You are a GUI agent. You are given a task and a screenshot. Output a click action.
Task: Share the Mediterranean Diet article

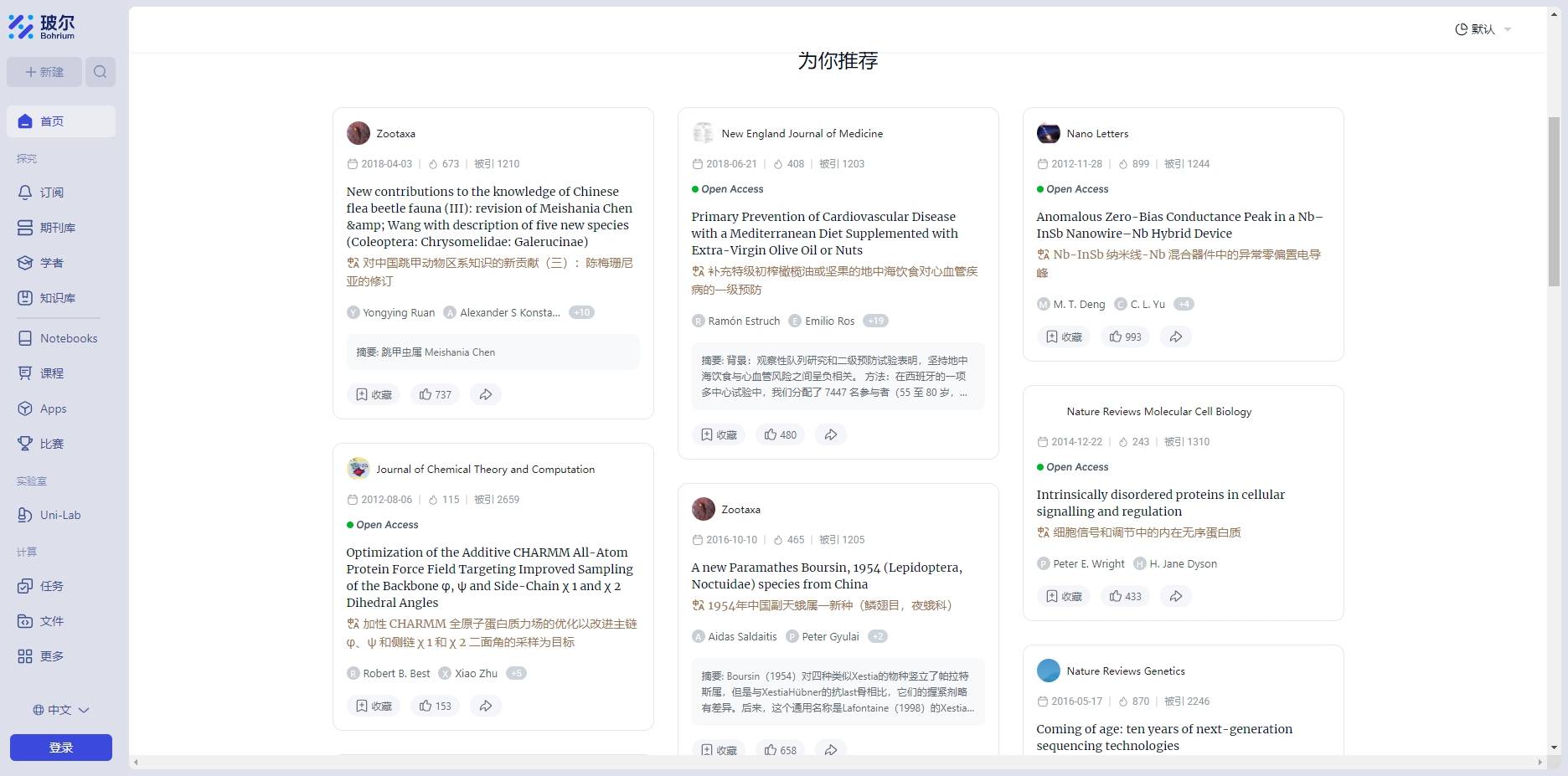(831, 434)
